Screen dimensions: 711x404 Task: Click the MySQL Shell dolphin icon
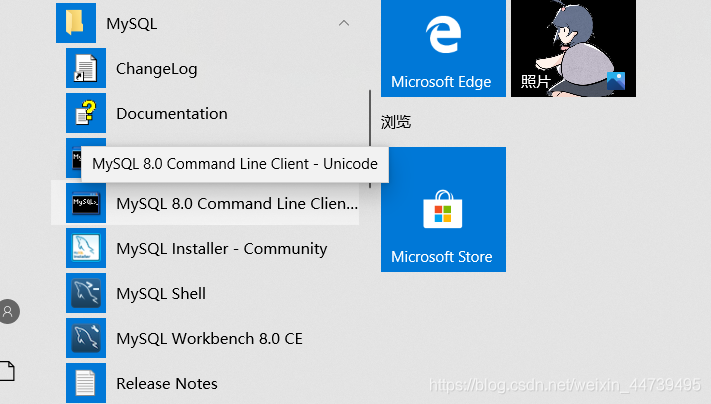click(x=85, y=294)
